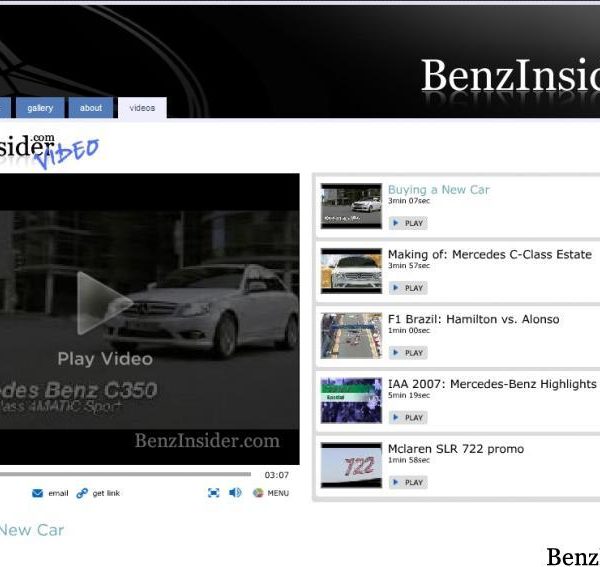The image size is (600, 567).
Task: Click the 3min 07sec duration text
Action: tap(409, 200)
